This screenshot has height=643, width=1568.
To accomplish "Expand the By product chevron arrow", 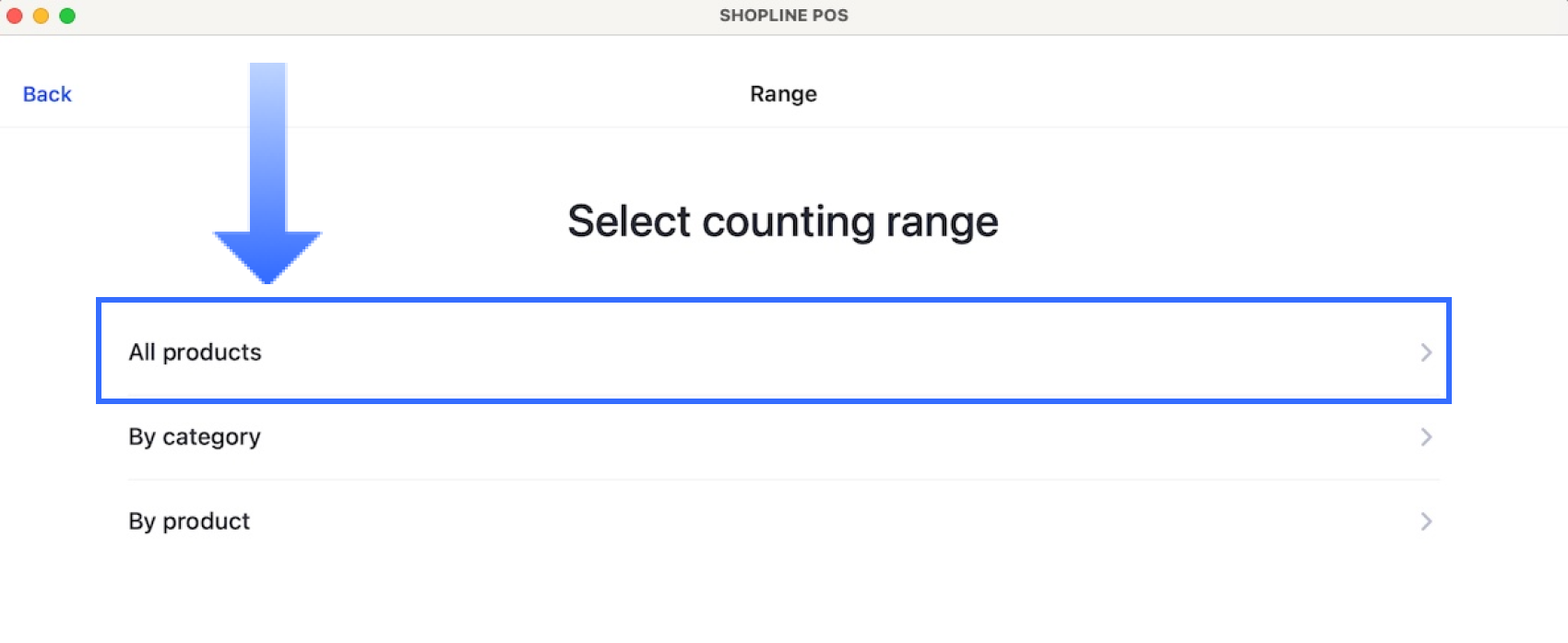I will (x=1425, y=522).
